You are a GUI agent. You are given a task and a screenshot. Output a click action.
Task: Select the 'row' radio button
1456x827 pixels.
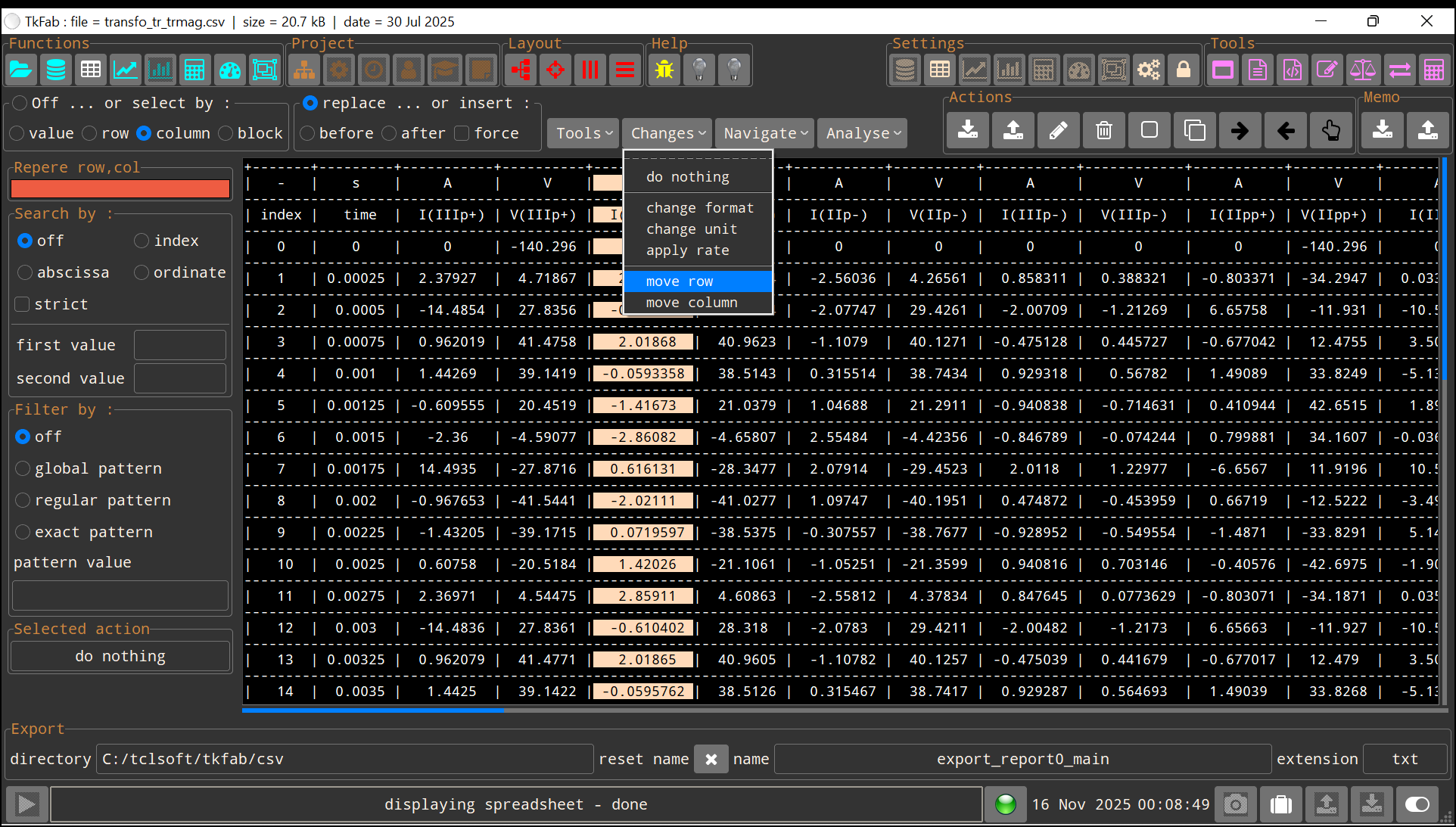(90, 133)
